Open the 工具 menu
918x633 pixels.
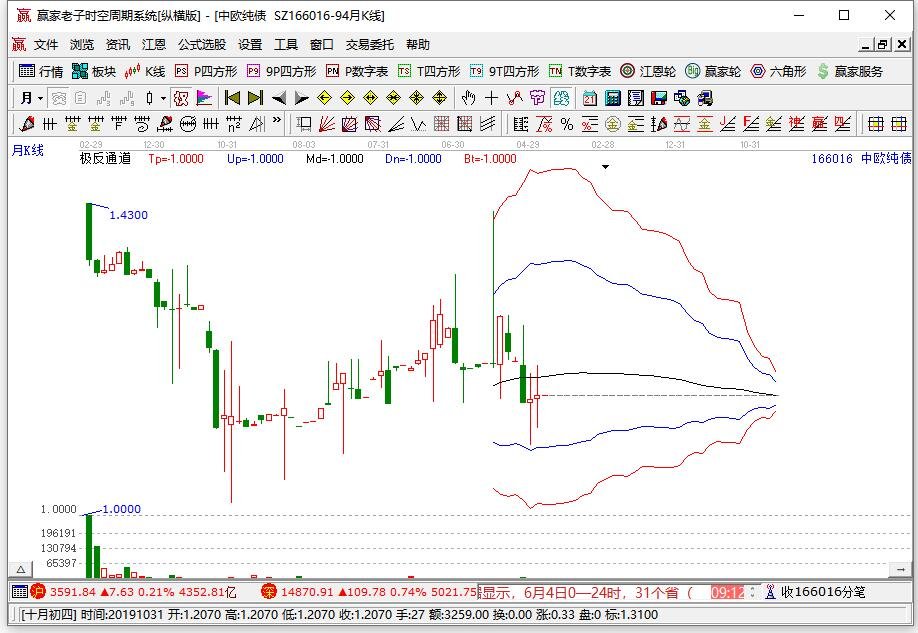(x=286, y=45)
